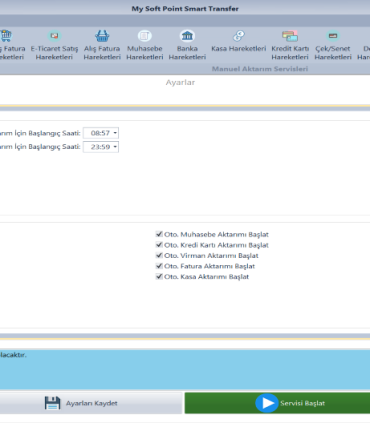The width and height of the screenshot is (370, 423).
Task: Open Alış Fatura Hareketleri basket icon
Action: coord(102,36)
